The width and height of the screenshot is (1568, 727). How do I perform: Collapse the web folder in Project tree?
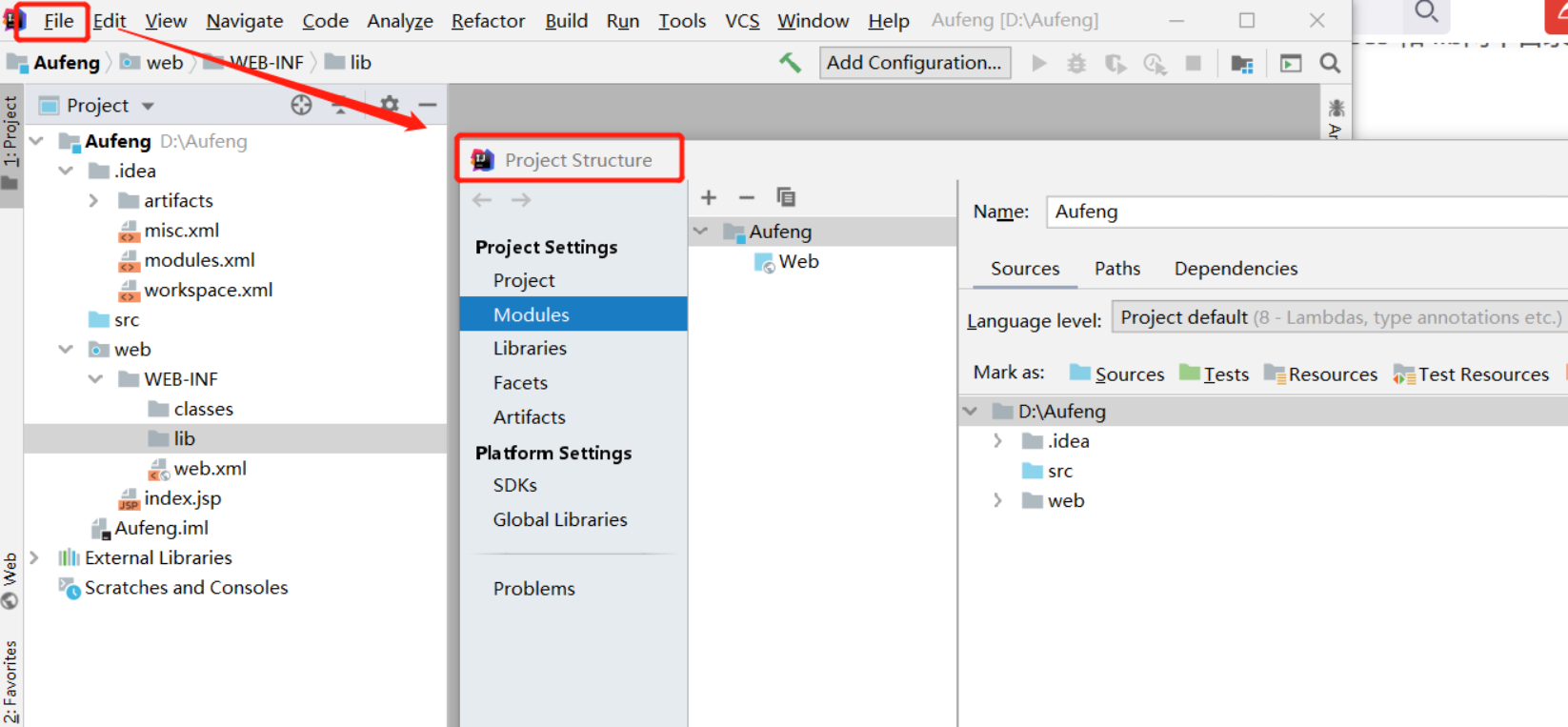(x=66, y=349)
